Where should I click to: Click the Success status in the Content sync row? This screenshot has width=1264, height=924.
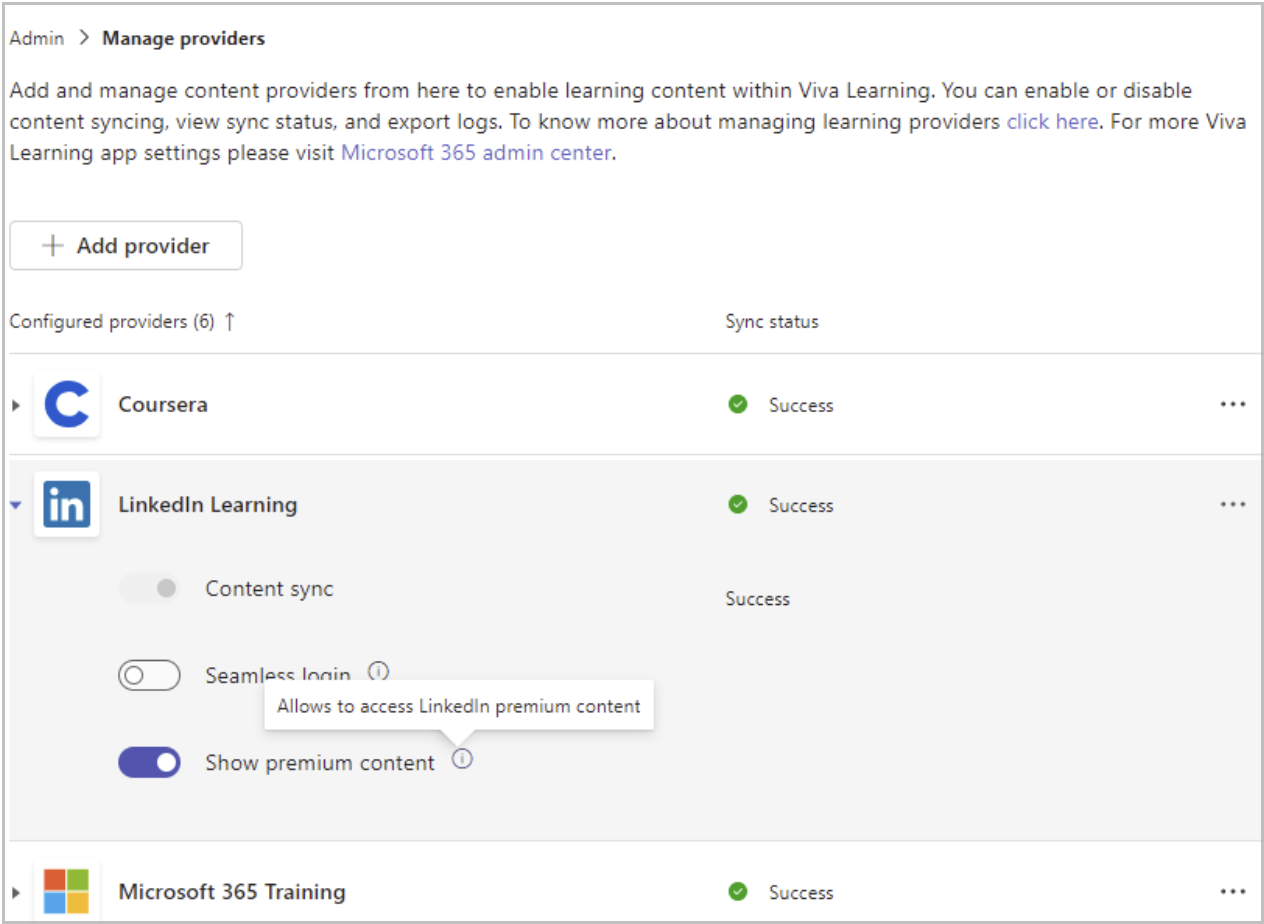[758, 599]
